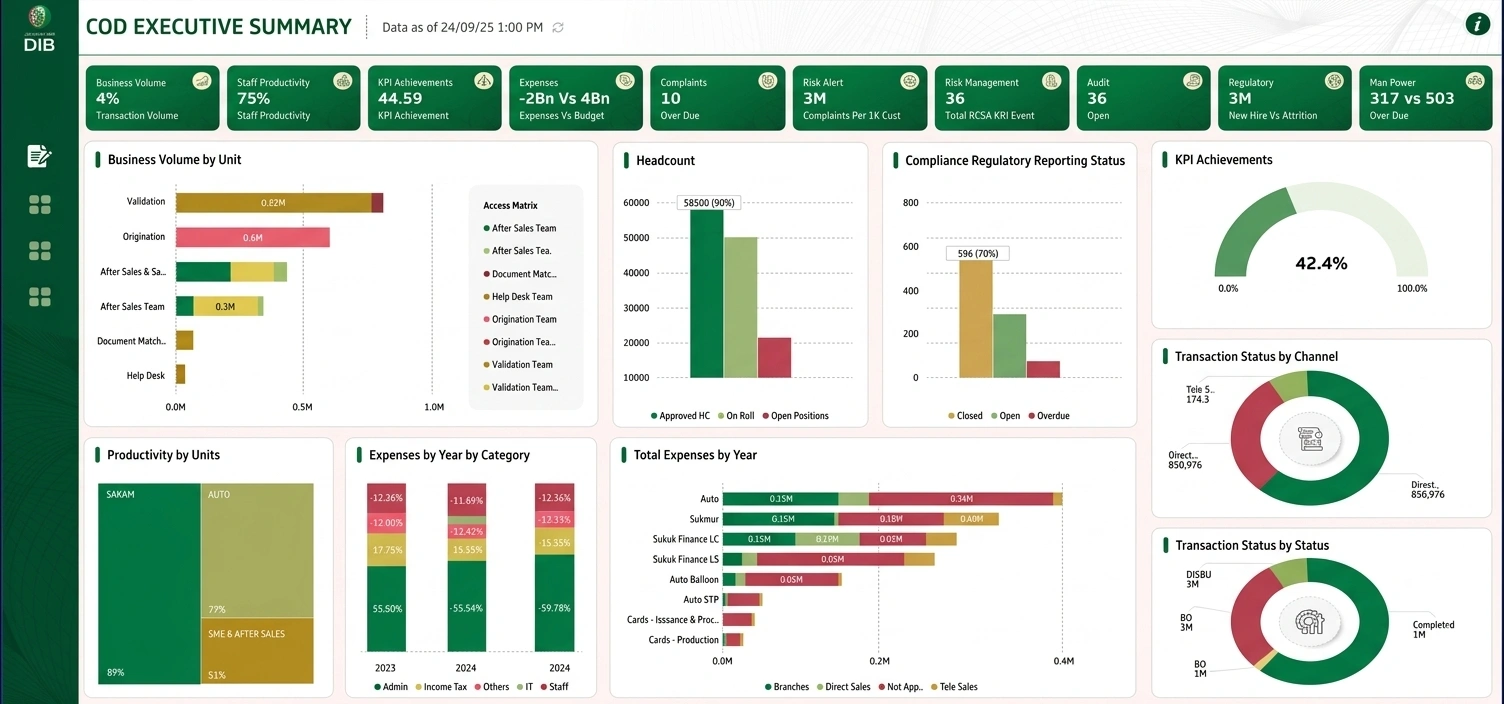Click the Staff Productivity card icon

[342, 81]
